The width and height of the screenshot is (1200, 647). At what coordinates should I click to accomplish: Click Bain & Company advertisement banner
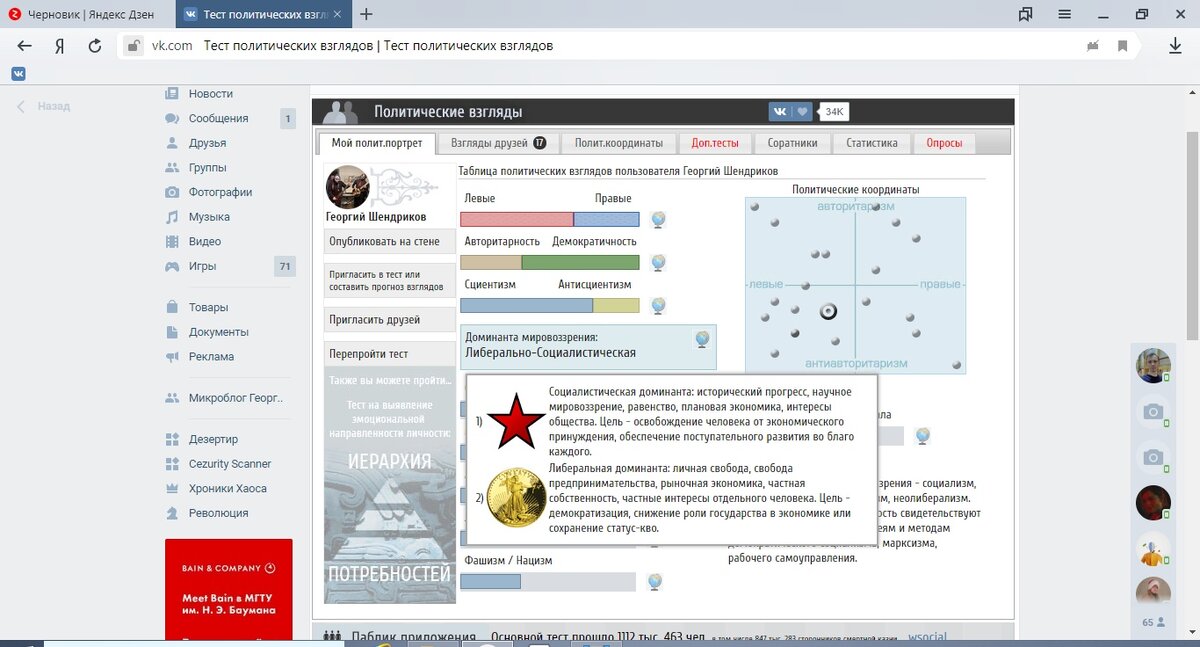[x=229, y=590]
